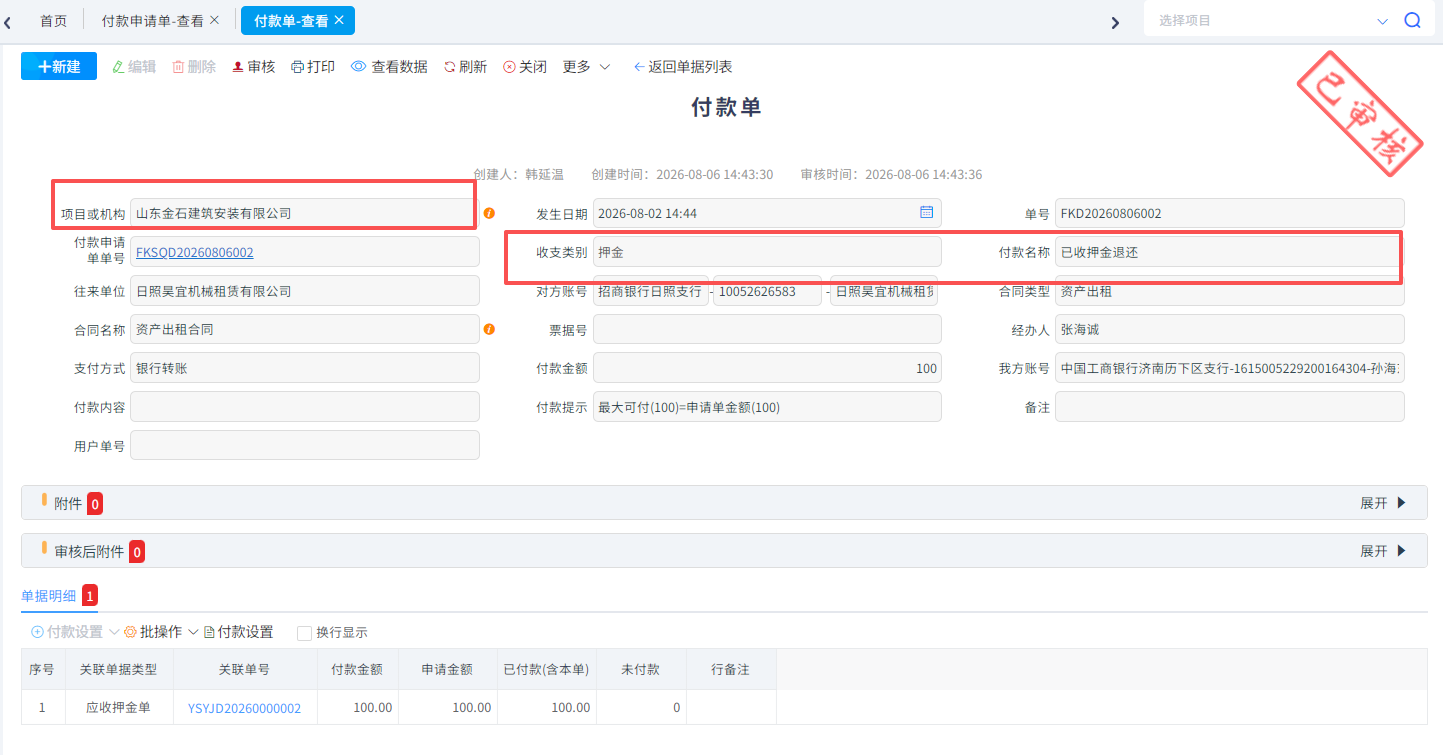Click the 单号 field FKD20260806002
This screenshot has width=1443, height=755.
(1230, 213)
